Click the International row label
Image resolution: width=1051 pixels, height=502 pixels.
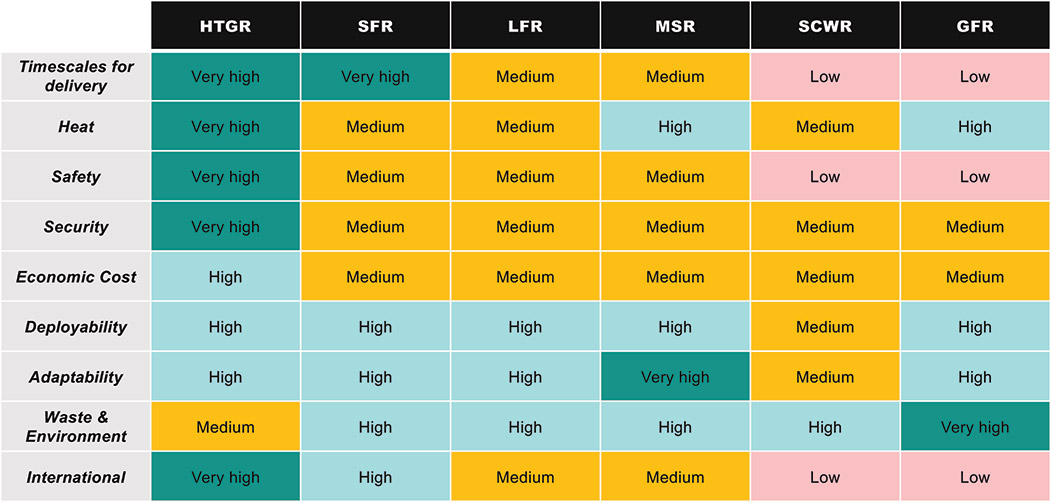point(76,477)
